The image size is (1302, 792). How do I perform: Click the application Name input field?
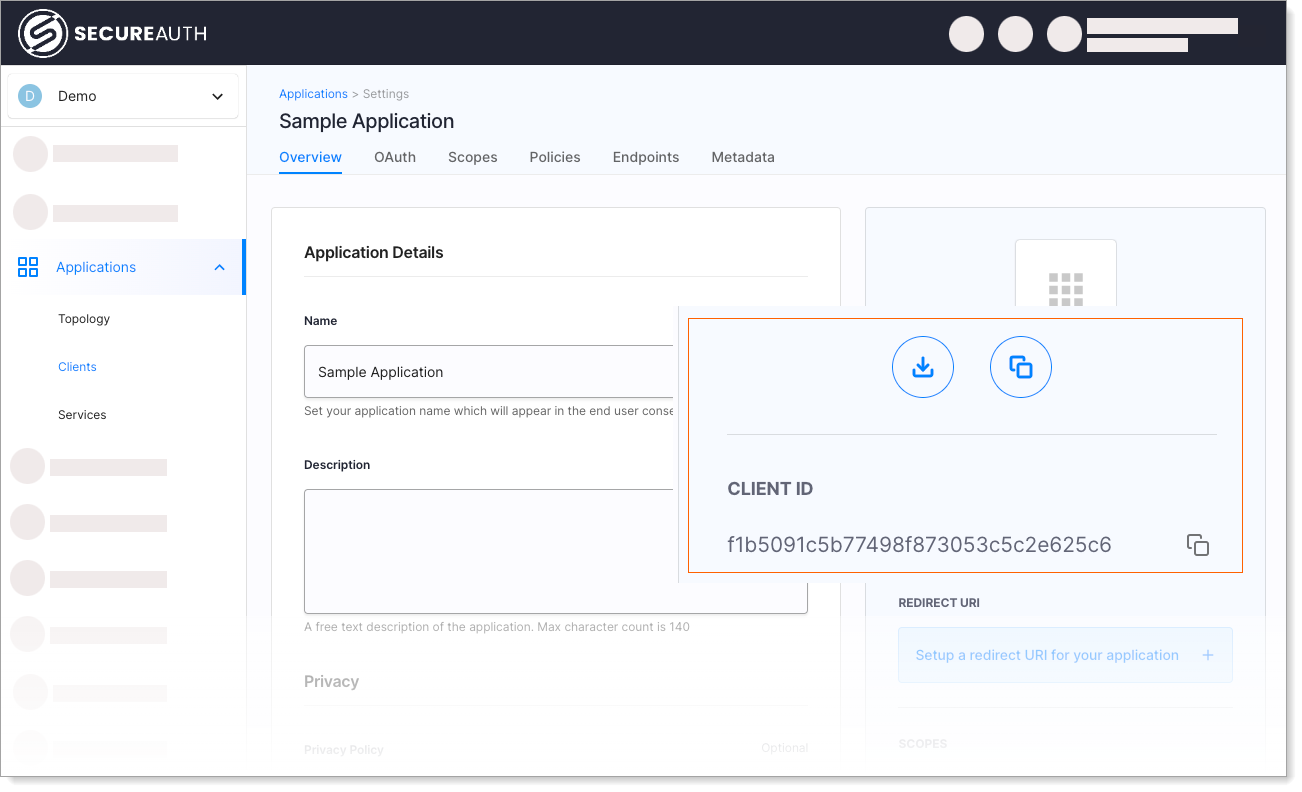490,372
